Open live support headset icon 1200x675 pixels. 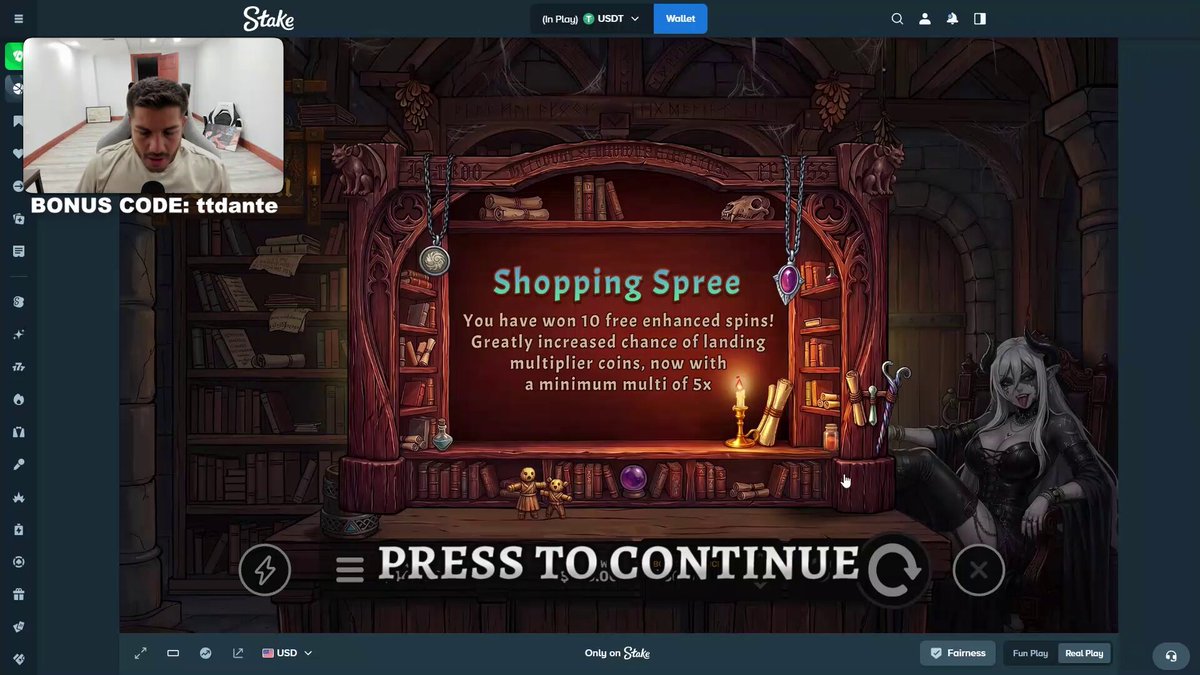(1171, 656)
